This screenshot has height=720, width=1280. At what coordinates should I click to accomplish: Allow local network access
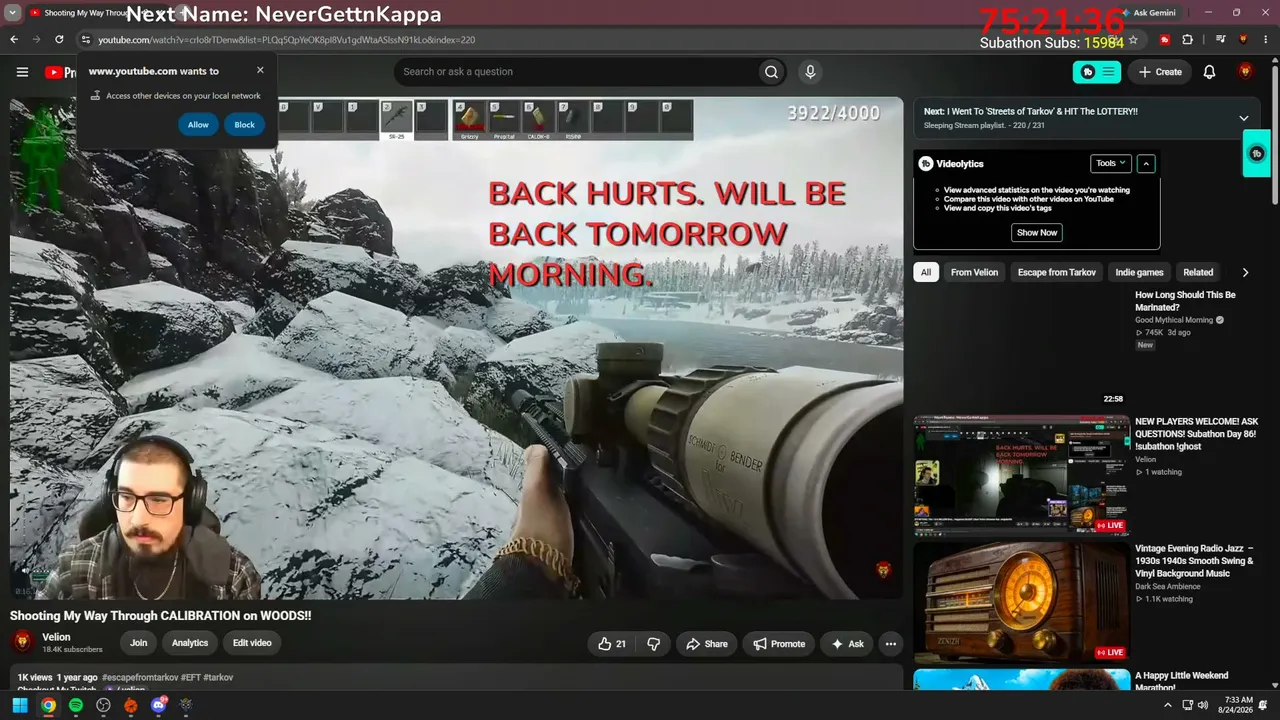click(198, 125)
